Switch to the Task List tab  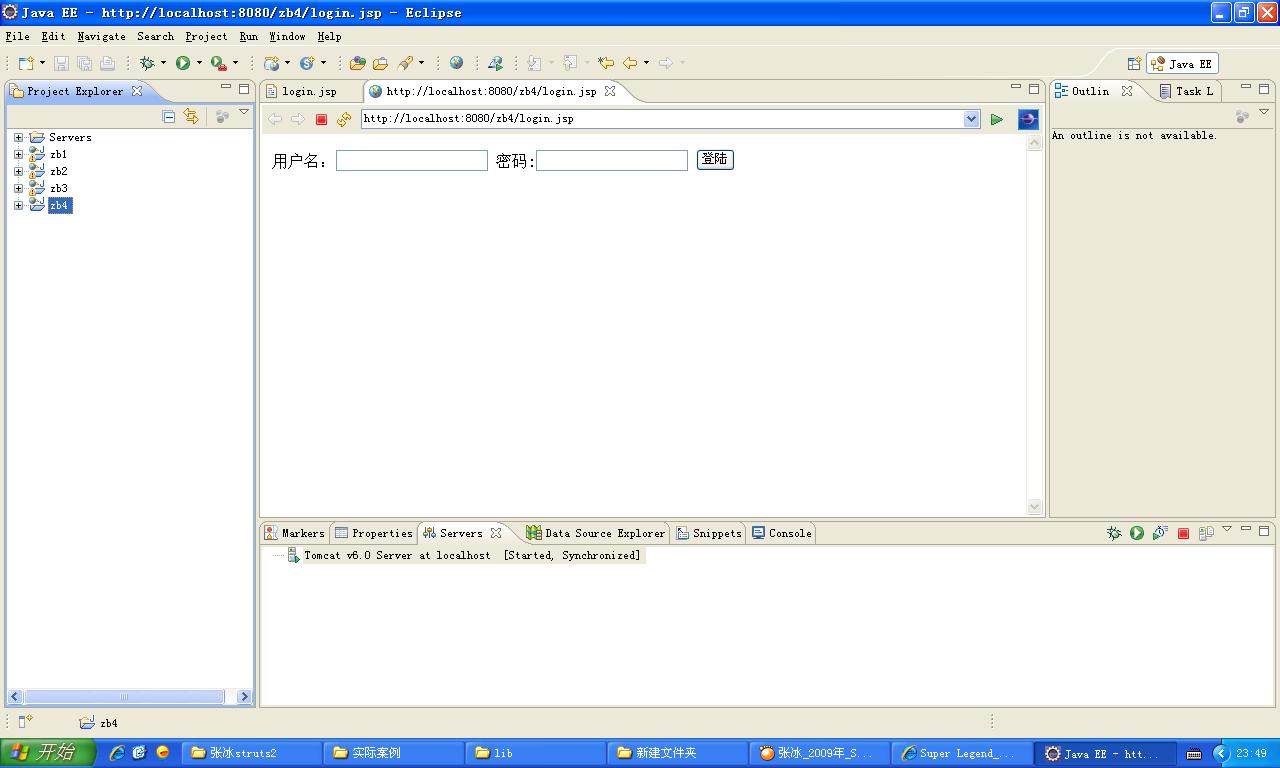tap(1187, 91)
